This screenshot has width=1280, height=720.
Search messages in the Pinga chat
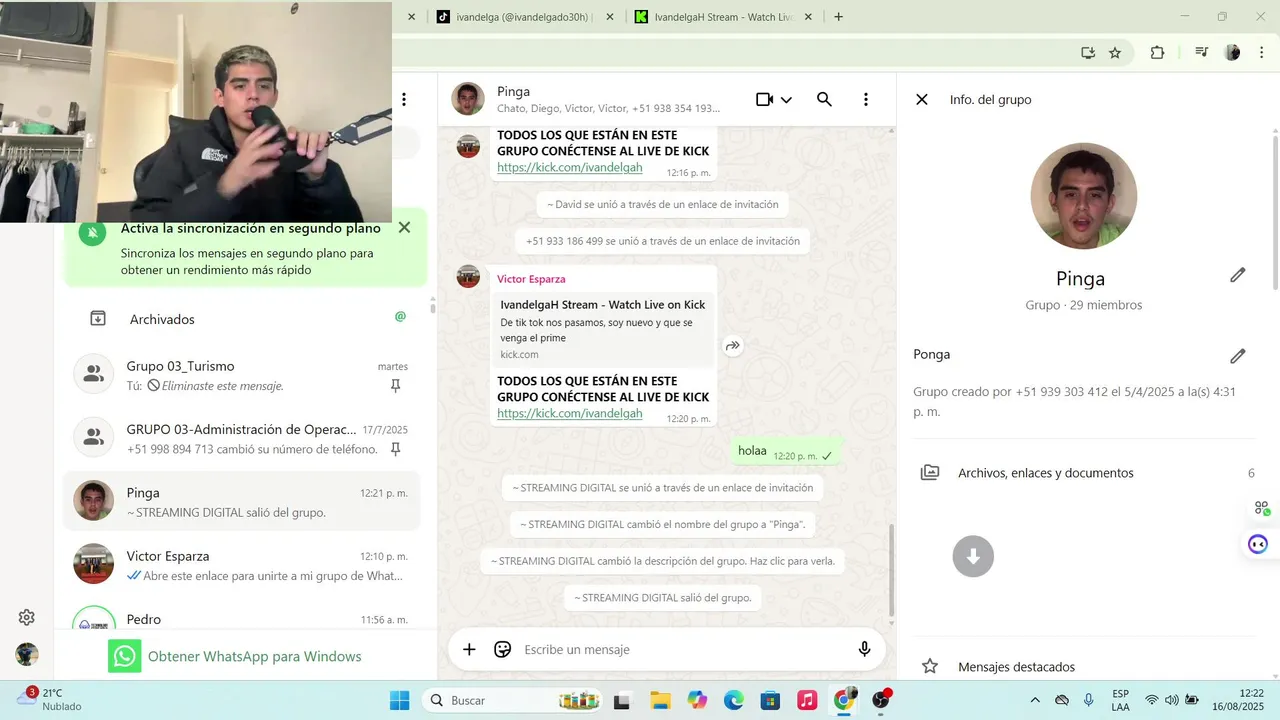click(824, 99)
